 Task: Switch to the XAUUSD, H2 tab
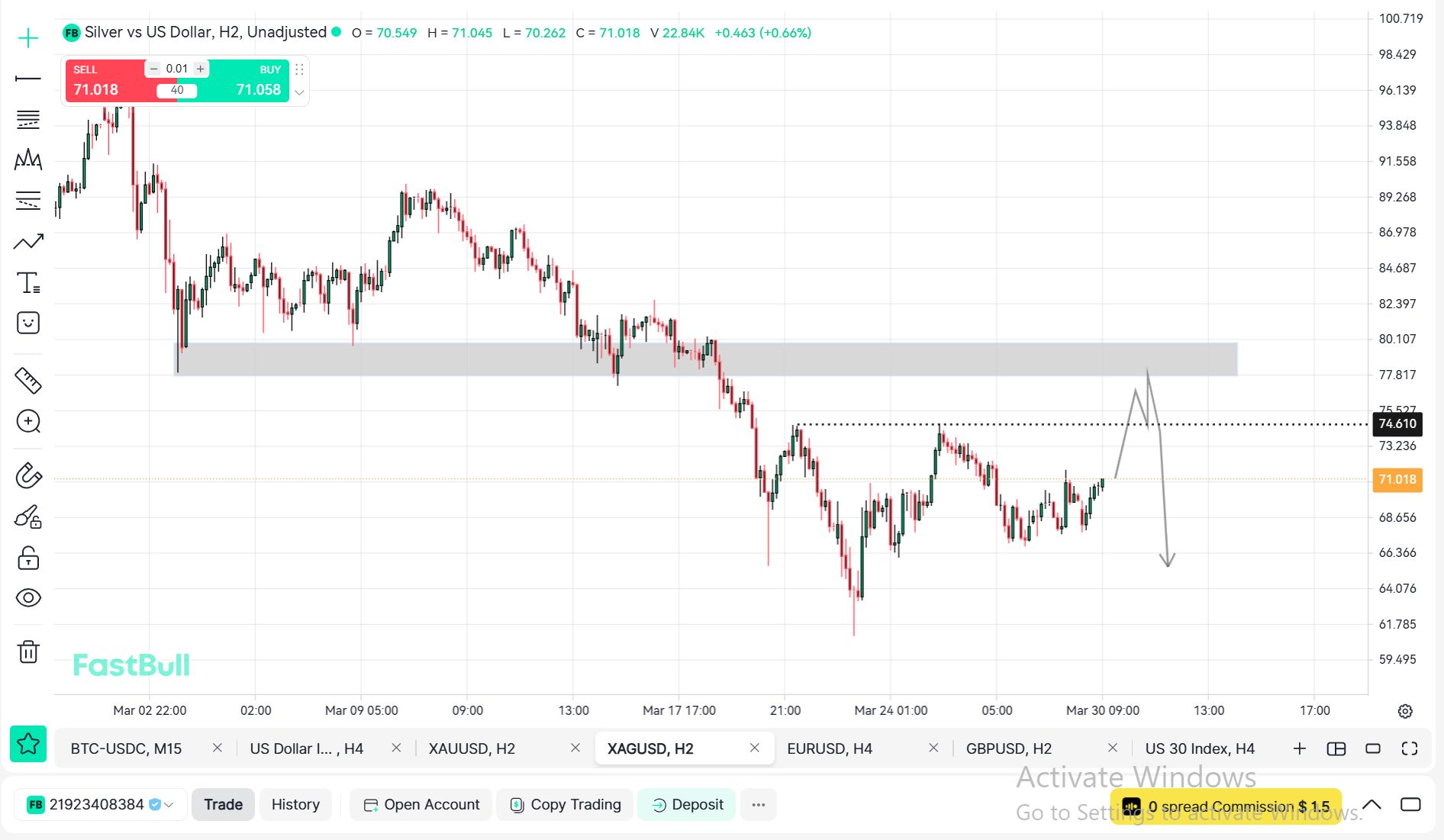coord(472,748)
